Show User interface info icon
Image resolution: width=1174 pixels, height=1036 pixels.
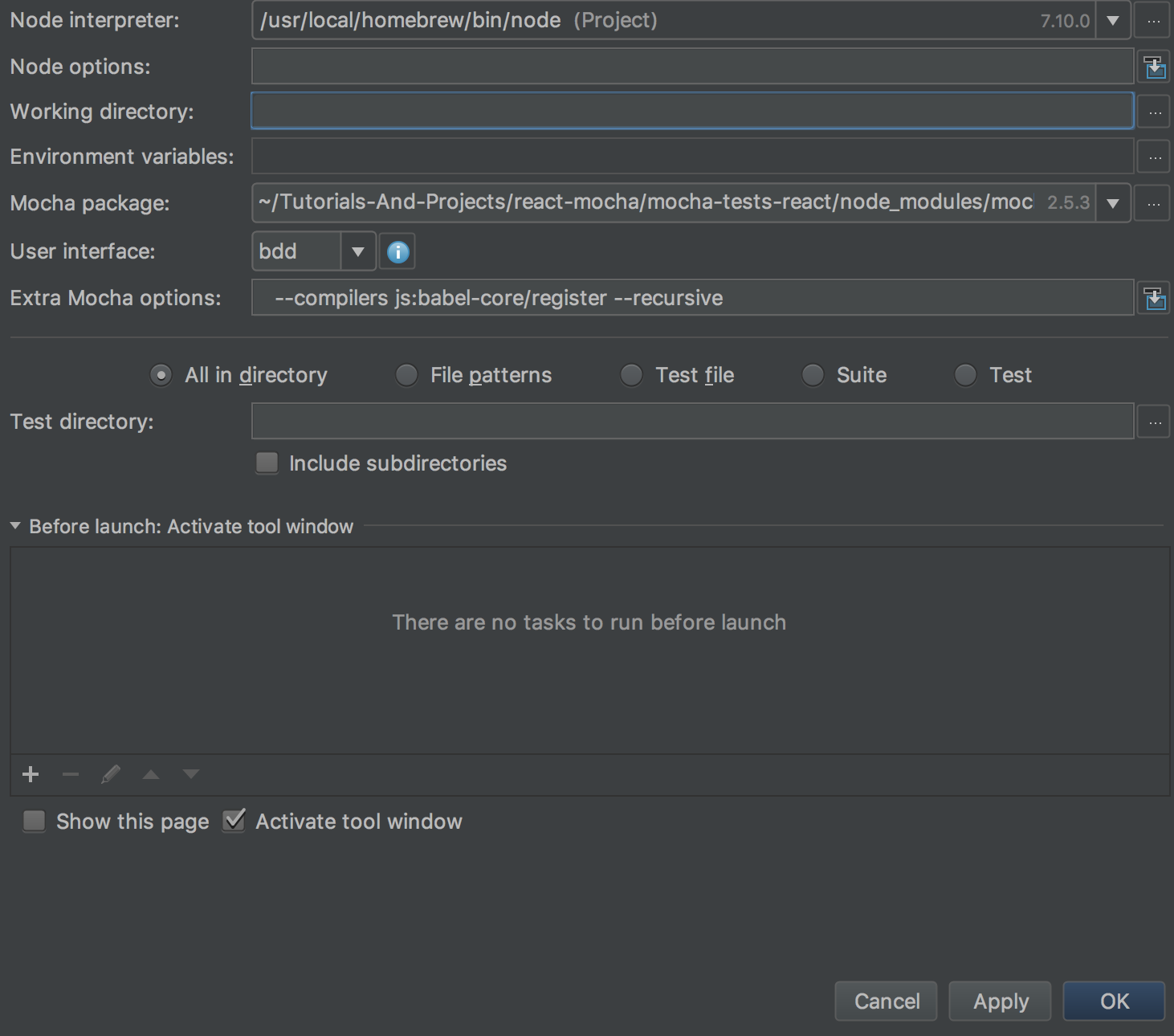click(397, 252)
